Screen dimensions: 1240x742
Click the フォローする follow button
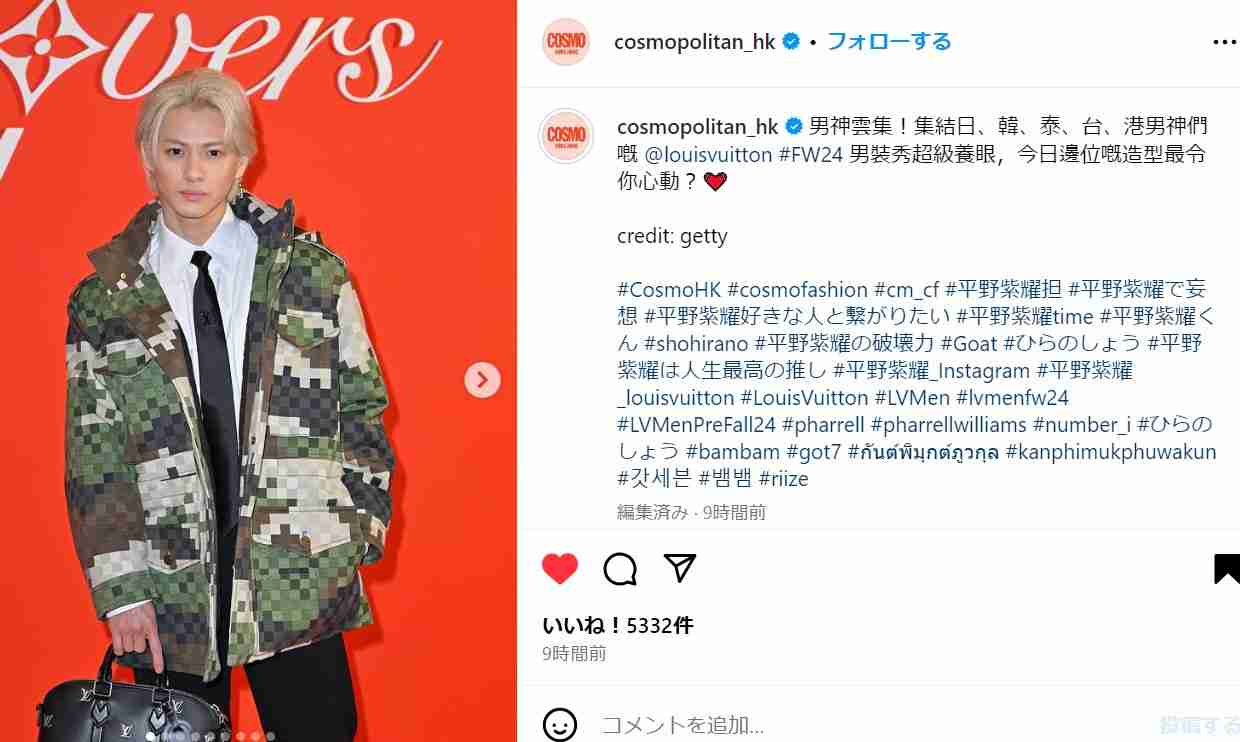point(889,41)
